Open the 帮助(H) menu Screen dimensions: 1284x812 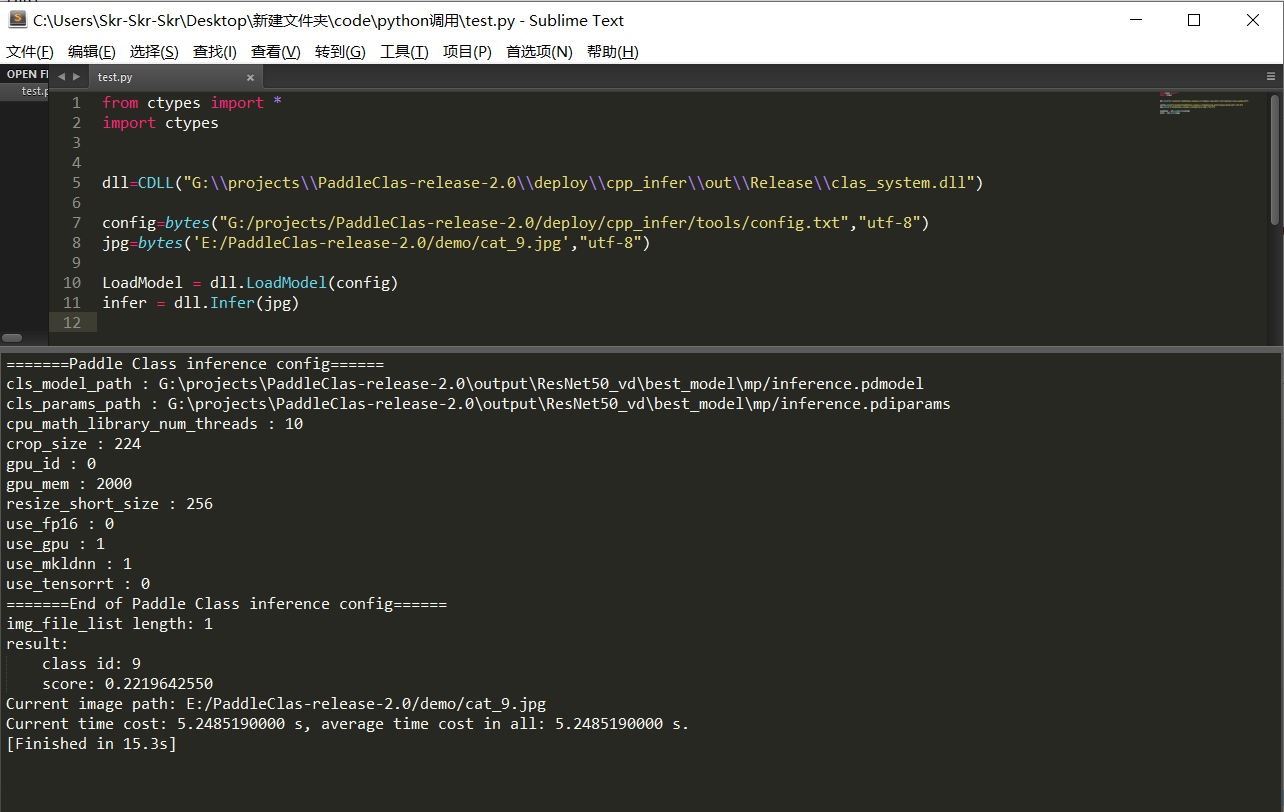612,51
